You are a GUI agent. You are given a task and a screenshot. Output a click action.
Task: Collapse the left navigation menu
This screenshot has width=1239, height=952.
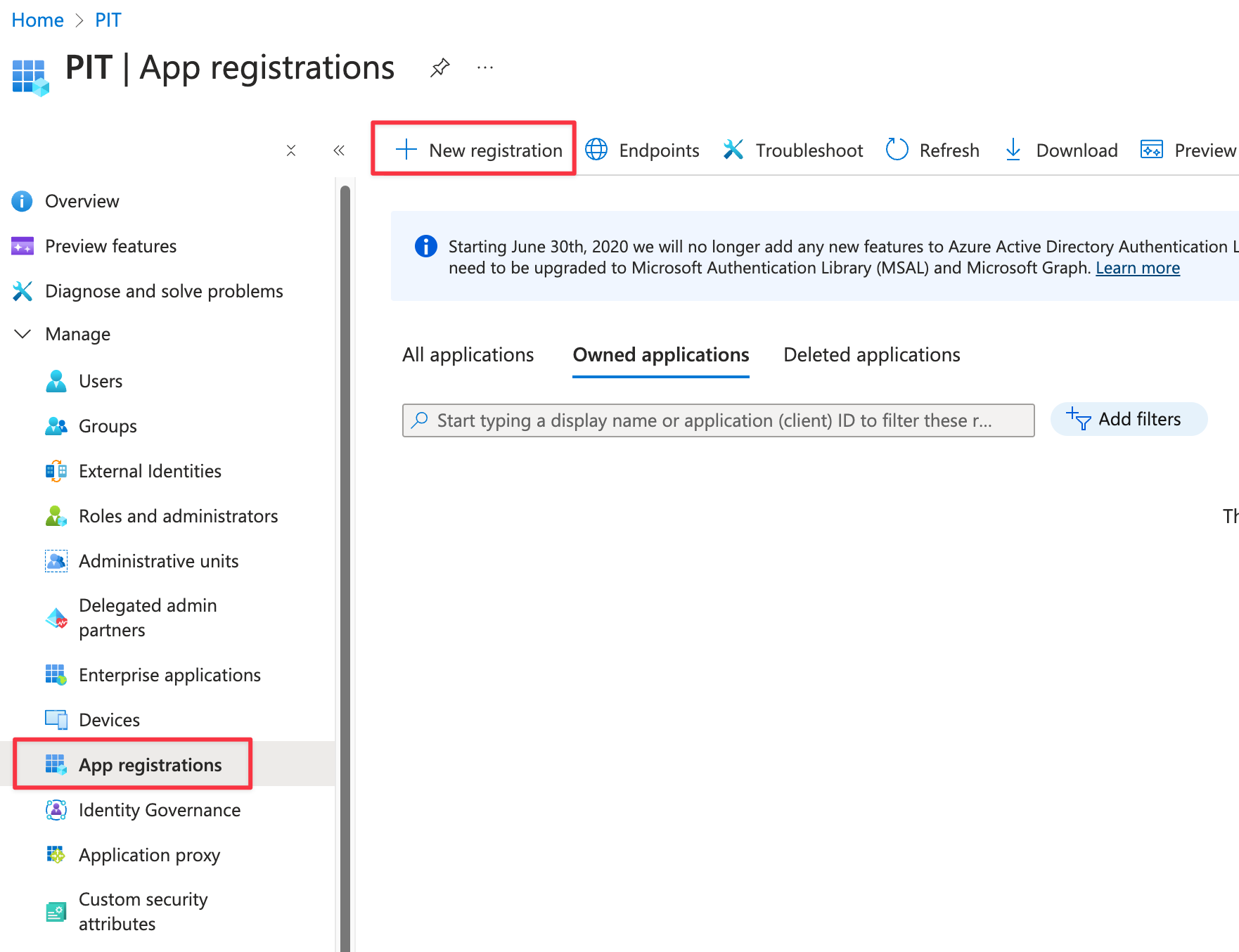coord(339,150)
